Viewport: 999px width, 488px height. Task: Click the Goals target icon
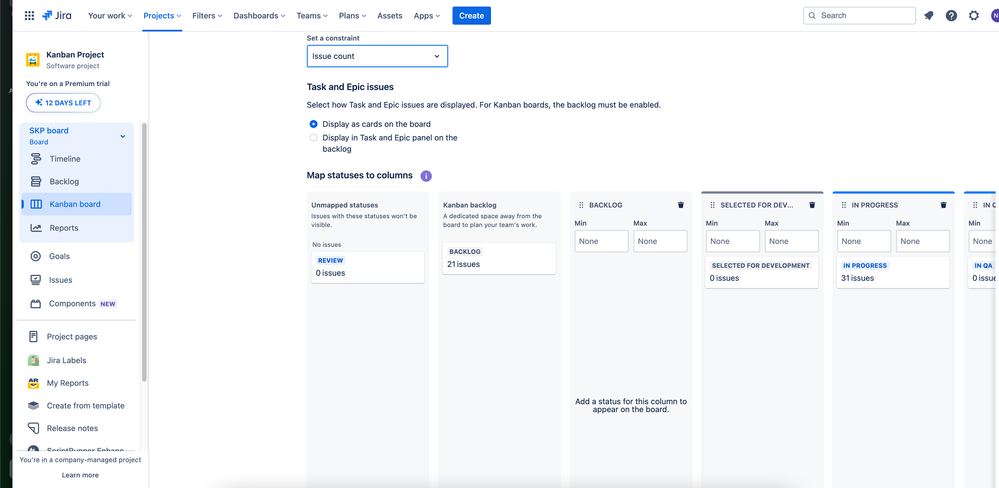click(x=36, y=256)
